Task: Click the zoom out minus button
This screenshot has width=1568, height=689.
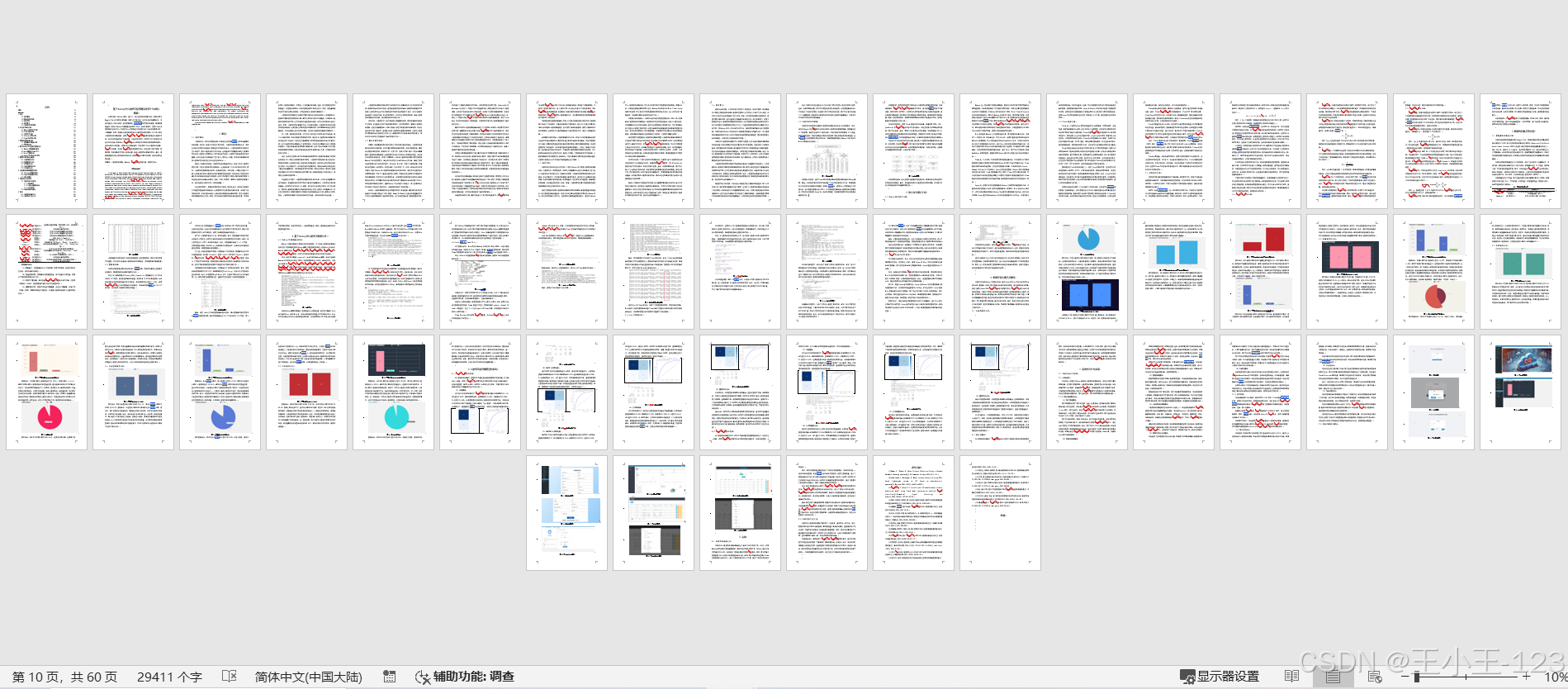Action: [x=1405, y=676]
